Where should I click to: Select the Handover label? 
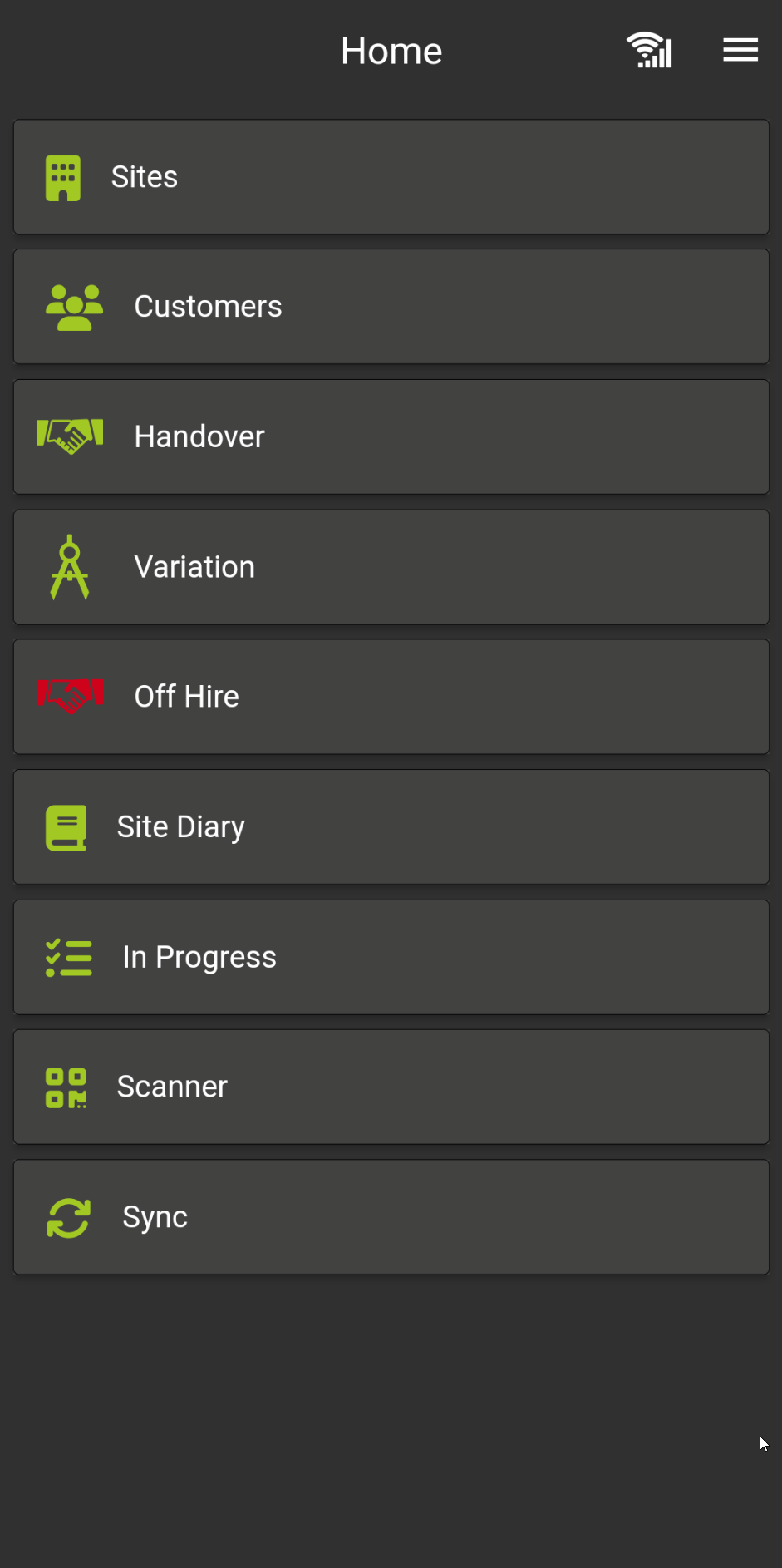pos(199,437)
